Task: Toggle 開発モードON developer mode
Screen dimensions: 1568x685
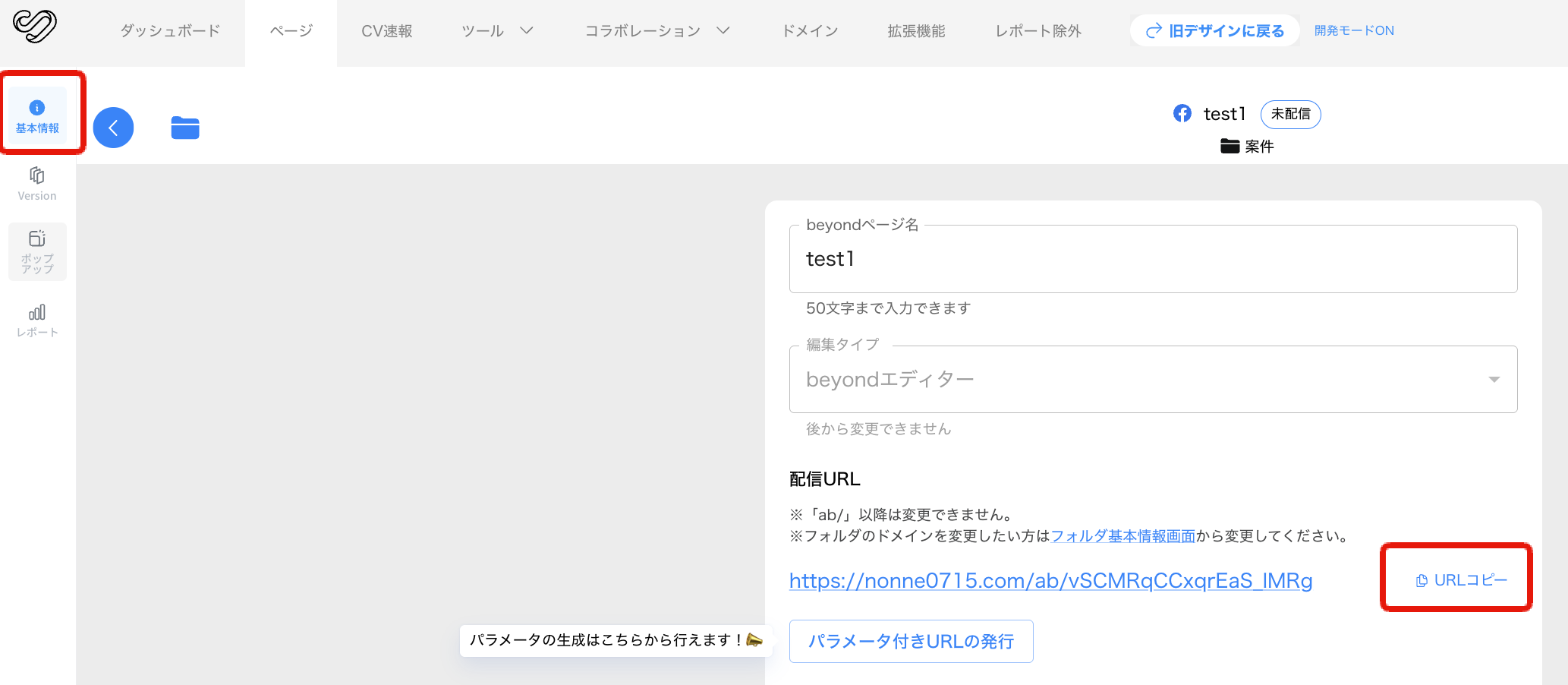Action: [1354, 31]
